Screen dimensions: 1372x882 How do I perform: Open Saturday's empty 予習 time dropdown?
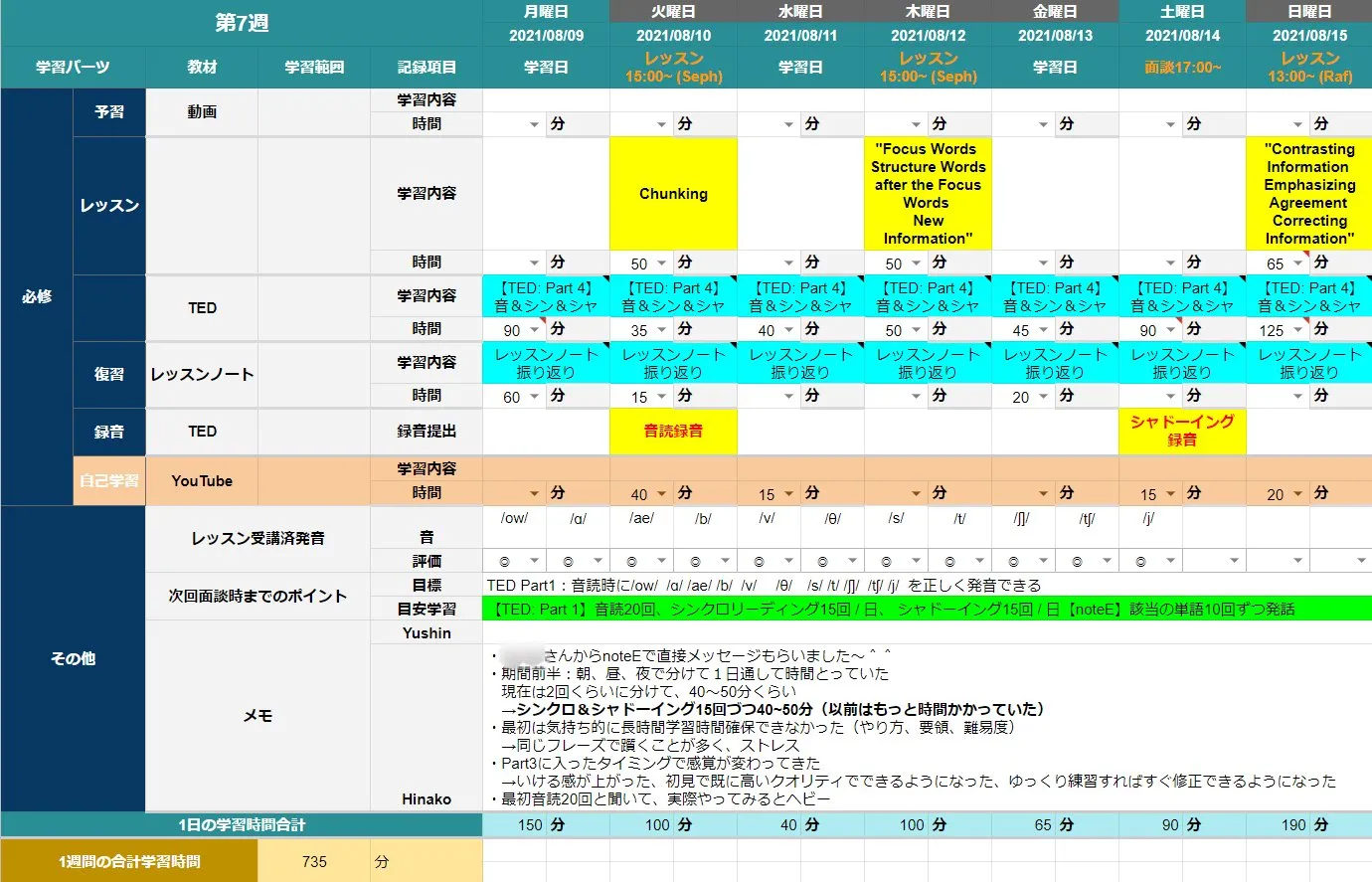coord(1171,124)
